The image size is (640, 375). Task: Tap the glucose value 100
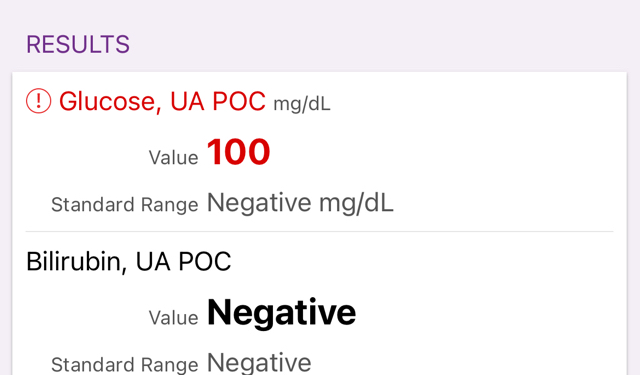click(238, 152)
